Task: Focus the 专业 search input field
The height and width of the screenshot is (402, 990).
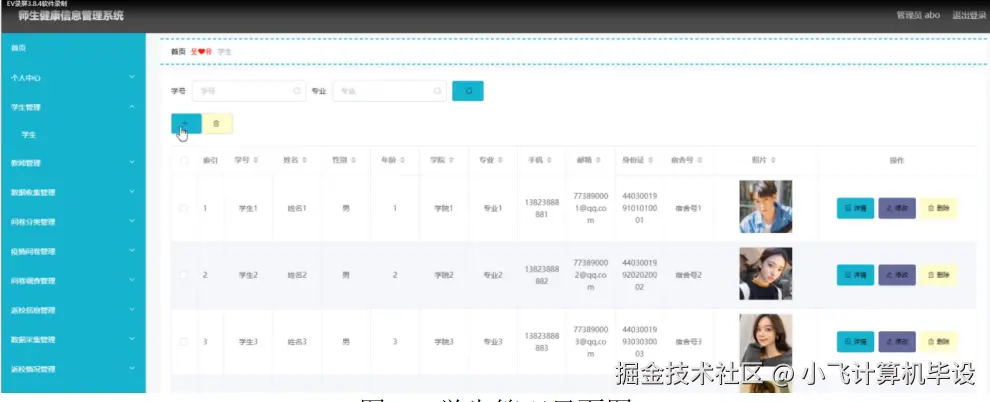Action: click(x=389, y=91)
